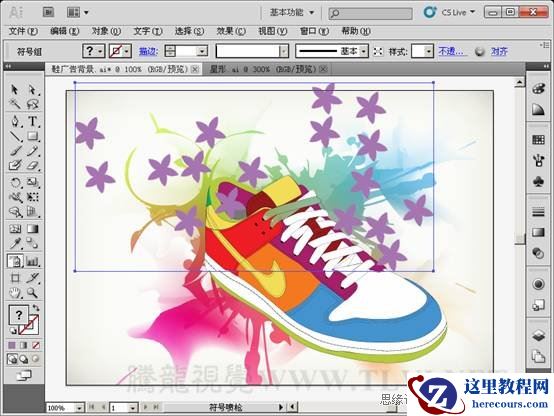Image resolution: width=554 pixels, height=416 pixels.
Task: Select the Mesh tool
Action: tap(14, 229)
